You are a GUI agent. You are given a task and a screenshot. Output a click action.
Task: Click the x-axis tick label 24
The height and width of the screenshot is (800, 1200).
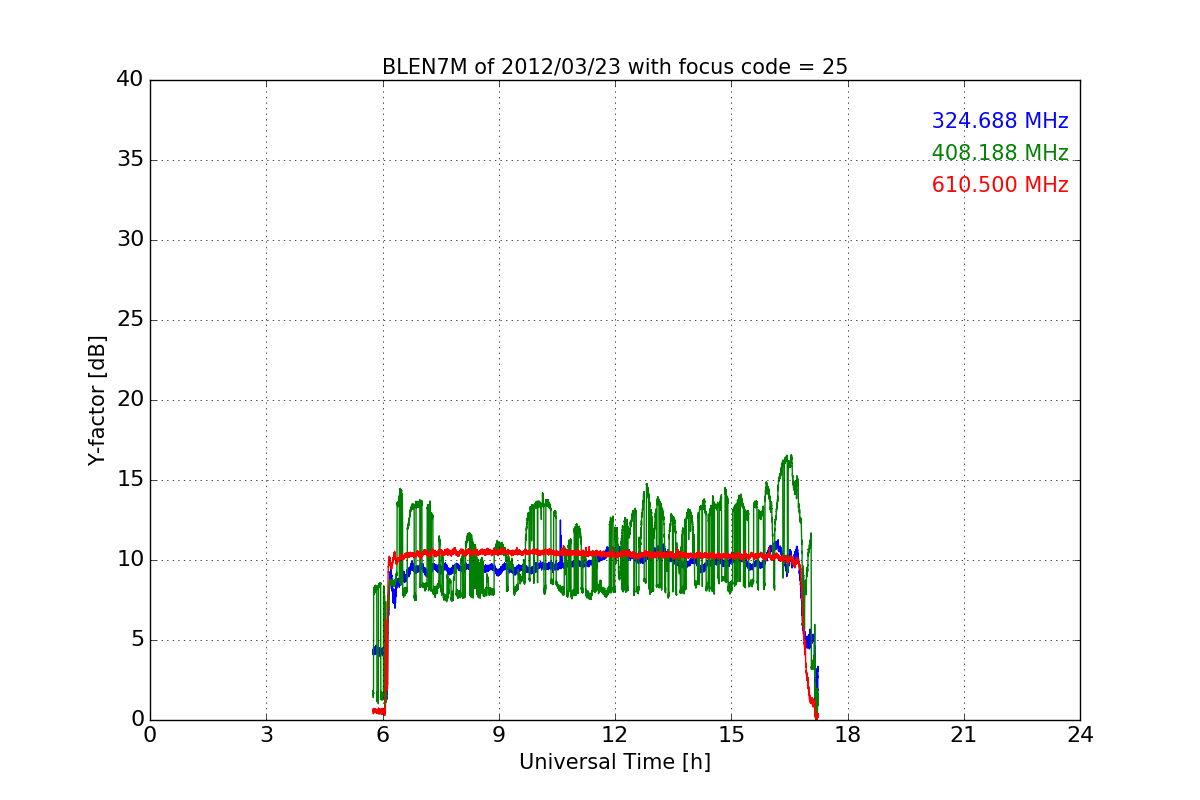point(1080,734)
